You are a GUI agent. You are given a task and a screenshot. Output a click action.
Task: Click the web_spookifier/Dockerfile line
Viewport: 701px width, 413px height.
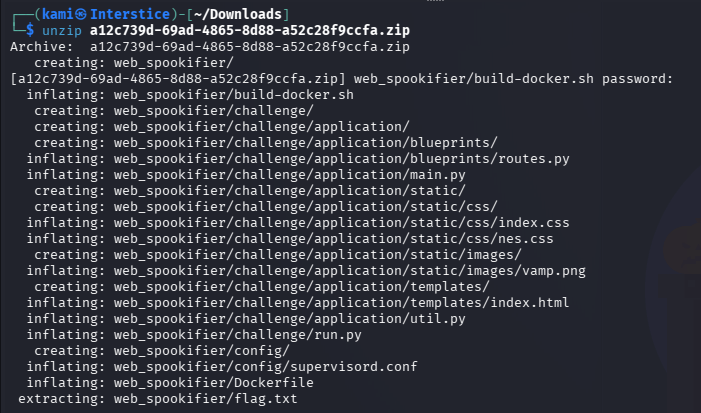[x=170, y=383]
